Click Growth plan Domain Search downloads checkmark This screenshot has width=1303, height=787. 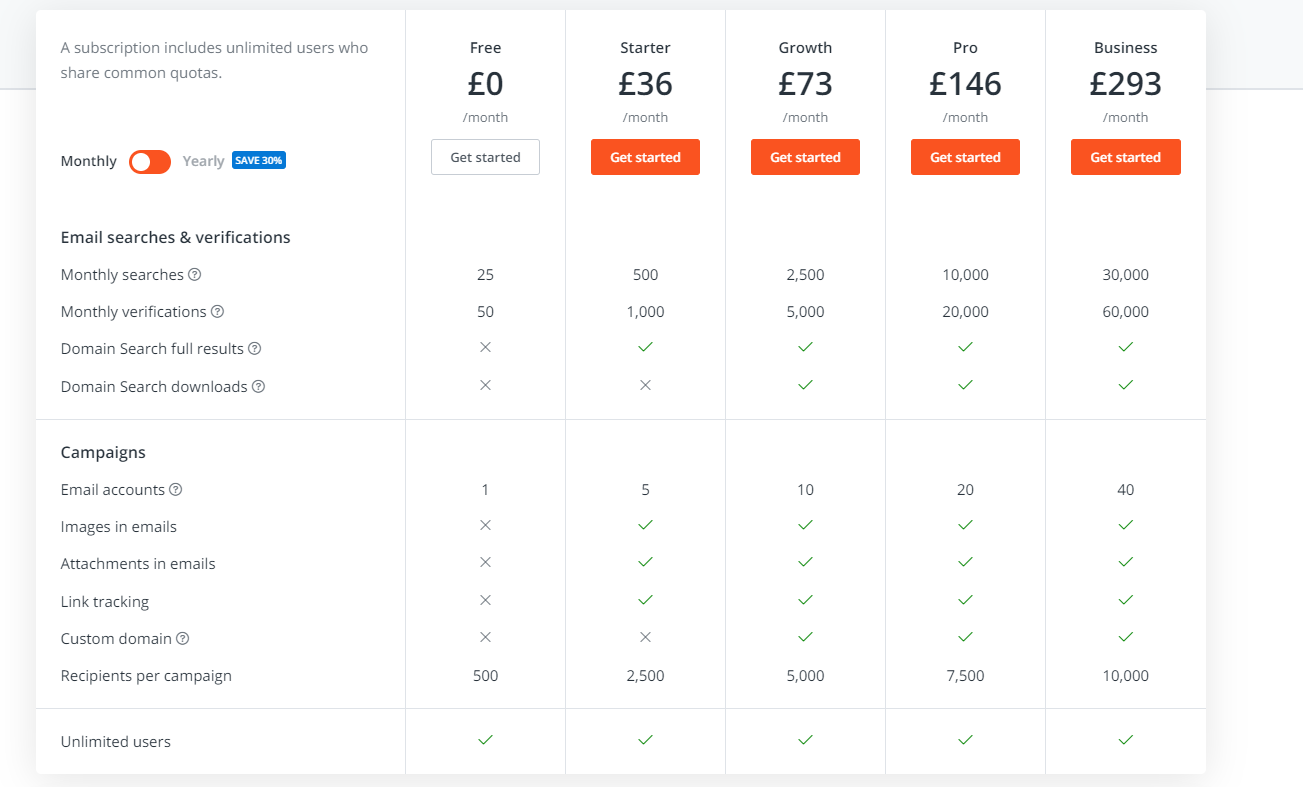(805, 385)
